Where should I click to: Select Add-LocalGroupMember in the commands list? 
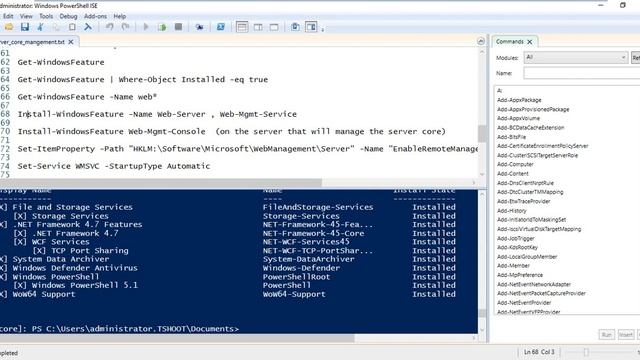click(x=527, y=257)
